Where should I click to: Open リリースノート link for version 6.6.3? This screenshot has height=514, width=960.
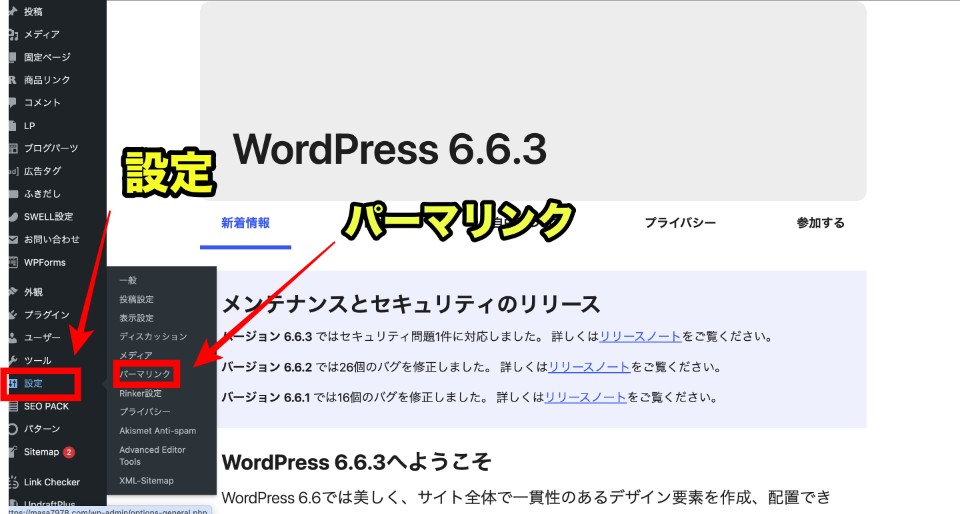coord(640,337)
